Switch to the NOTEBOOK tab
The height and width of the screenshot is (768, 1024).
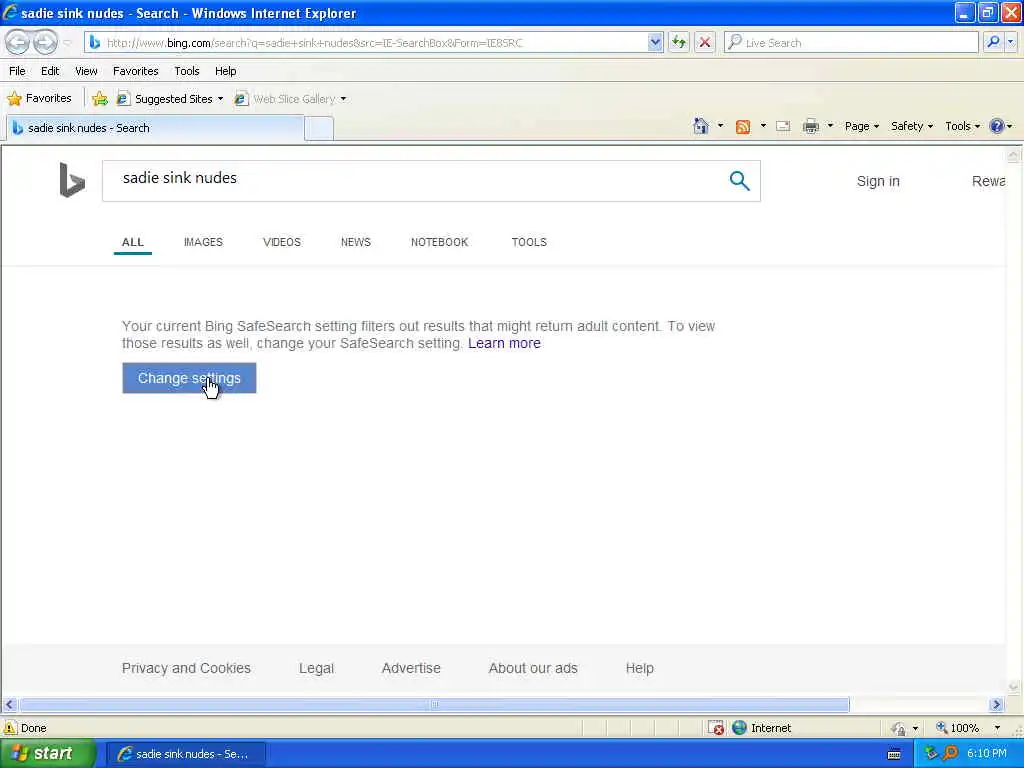point(440,242)
